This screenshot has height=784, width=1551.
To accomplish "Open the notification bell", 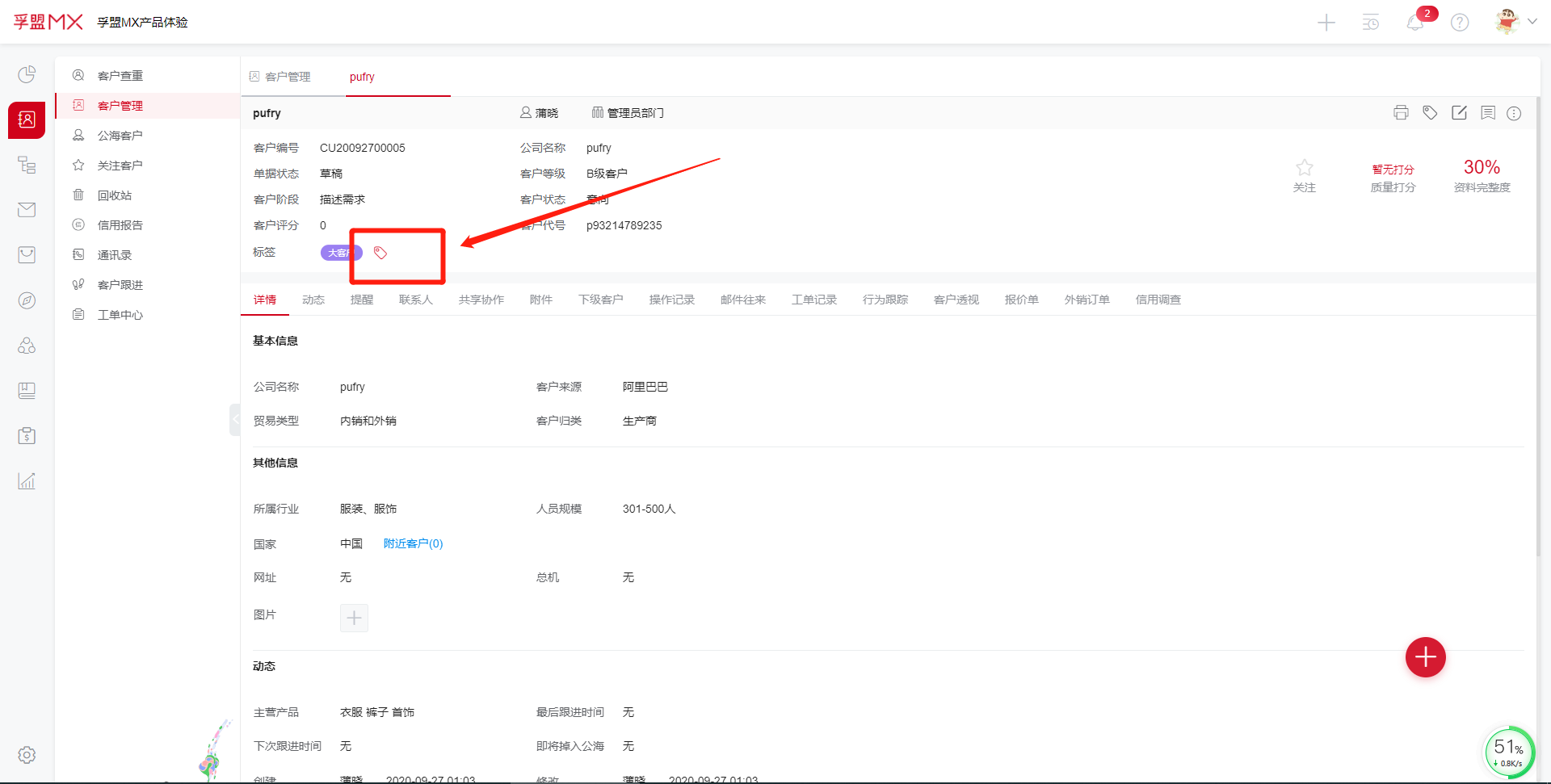I will 1415,23.
